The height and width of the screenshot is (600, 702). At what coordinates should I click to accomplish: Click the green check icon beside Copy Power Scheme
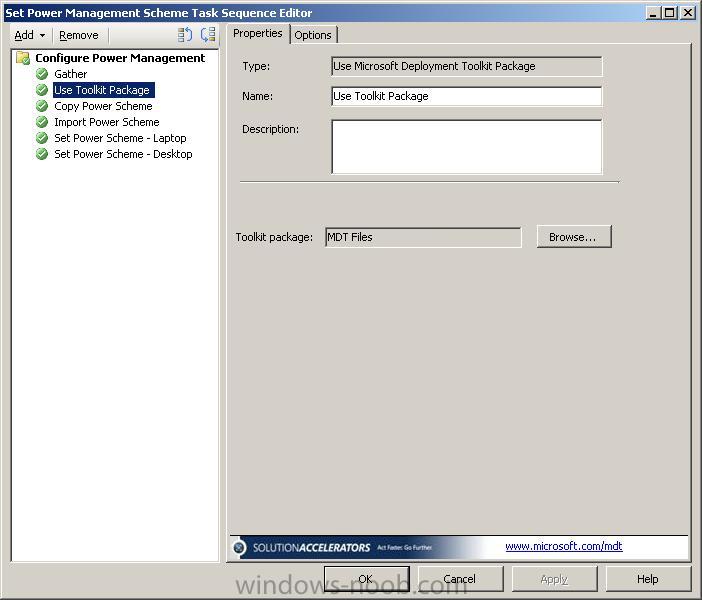pos(42,106)
